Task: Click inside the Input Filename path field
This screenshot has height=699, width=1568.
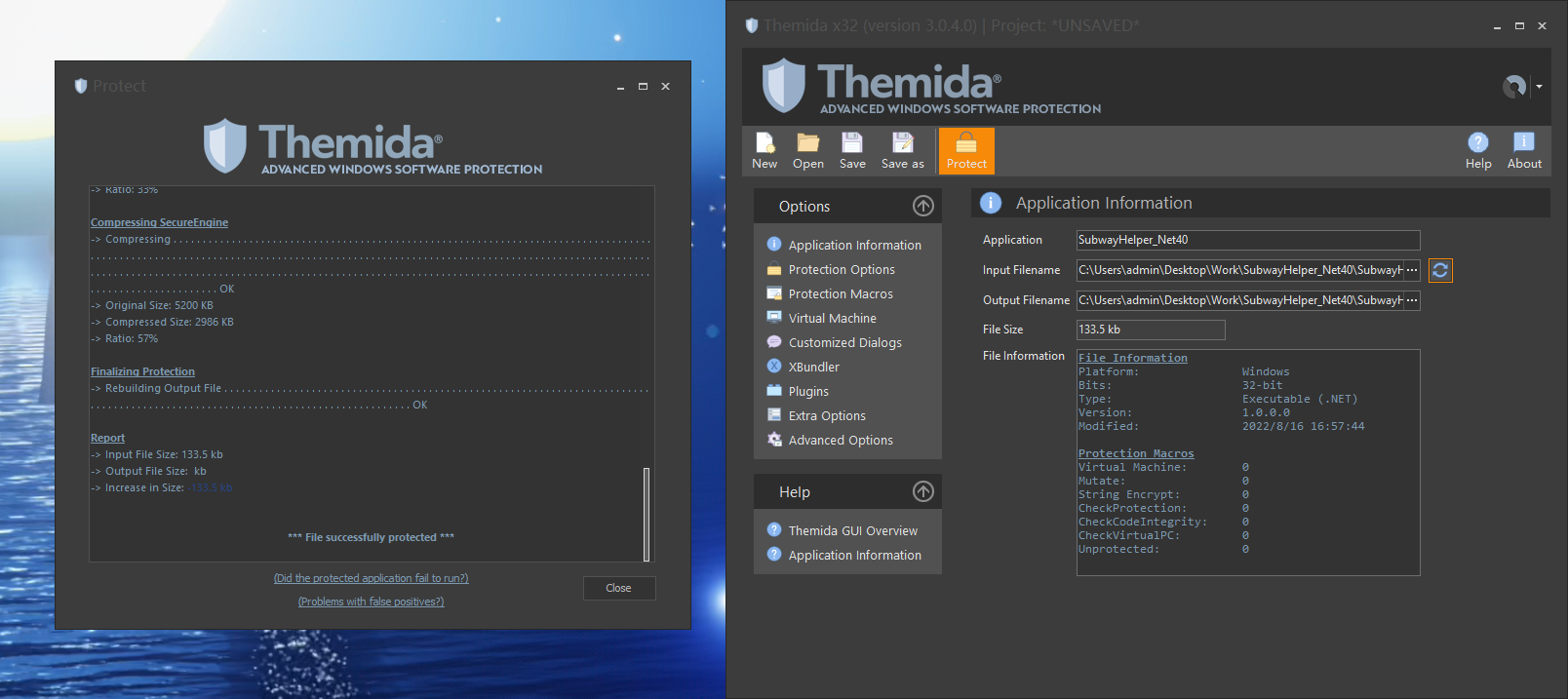Action: [x=1240, y=270]
